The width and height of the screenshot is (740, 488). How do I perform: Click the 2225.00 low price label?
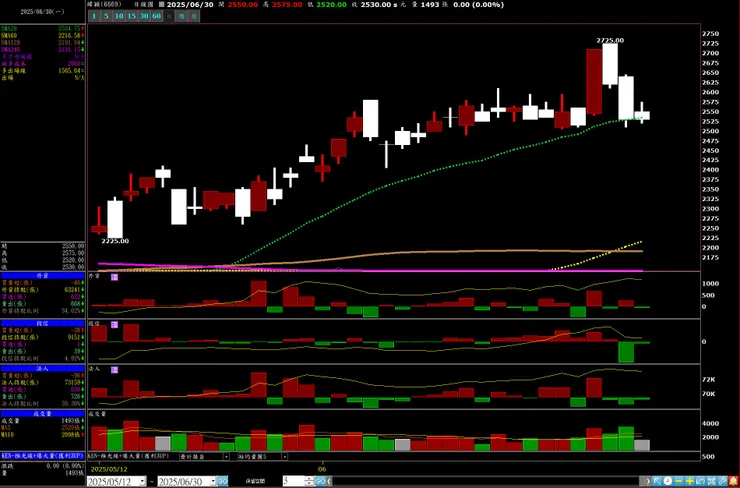tap(115, 241)
